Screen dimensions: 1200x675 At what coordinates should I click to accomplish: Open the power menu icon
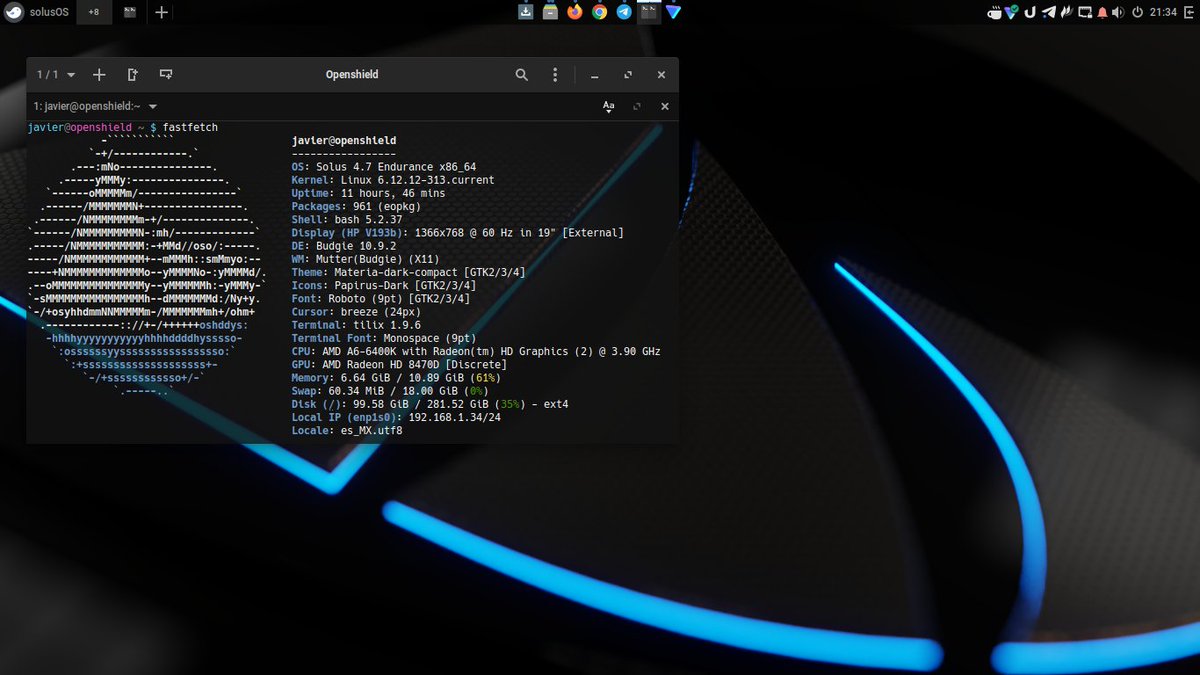coord(1138,13)
